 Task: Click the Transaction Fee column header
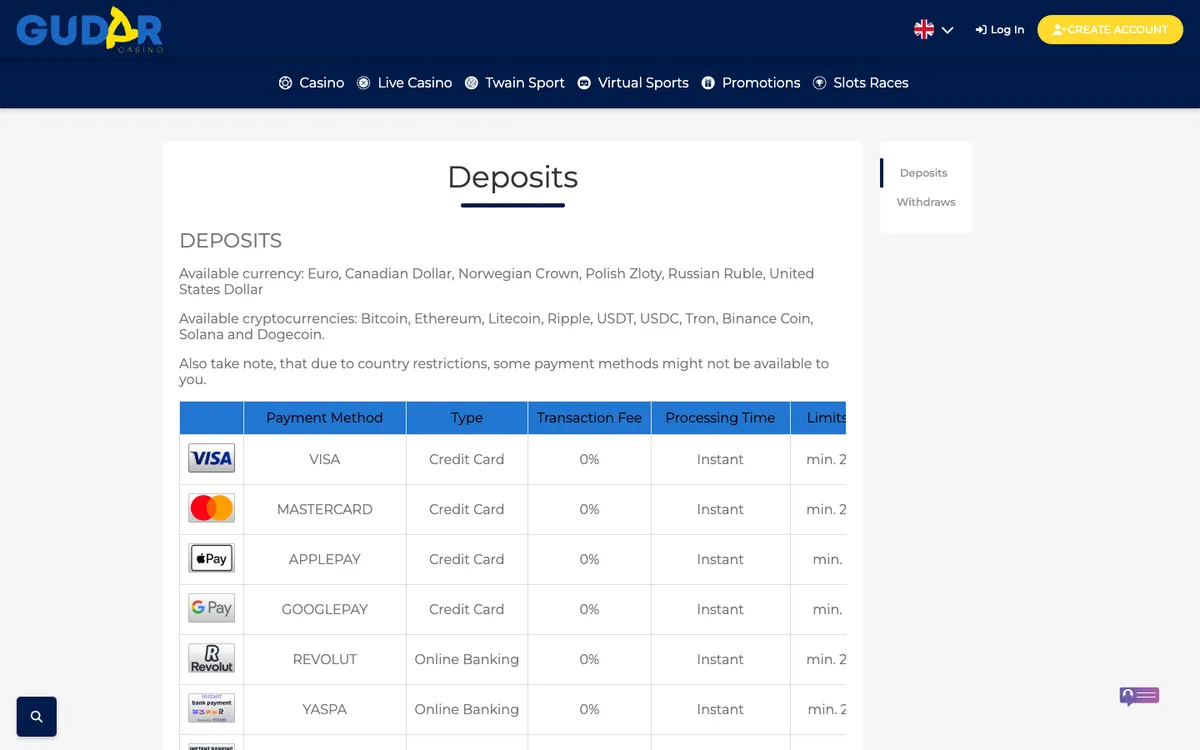(x=589, y=418)
